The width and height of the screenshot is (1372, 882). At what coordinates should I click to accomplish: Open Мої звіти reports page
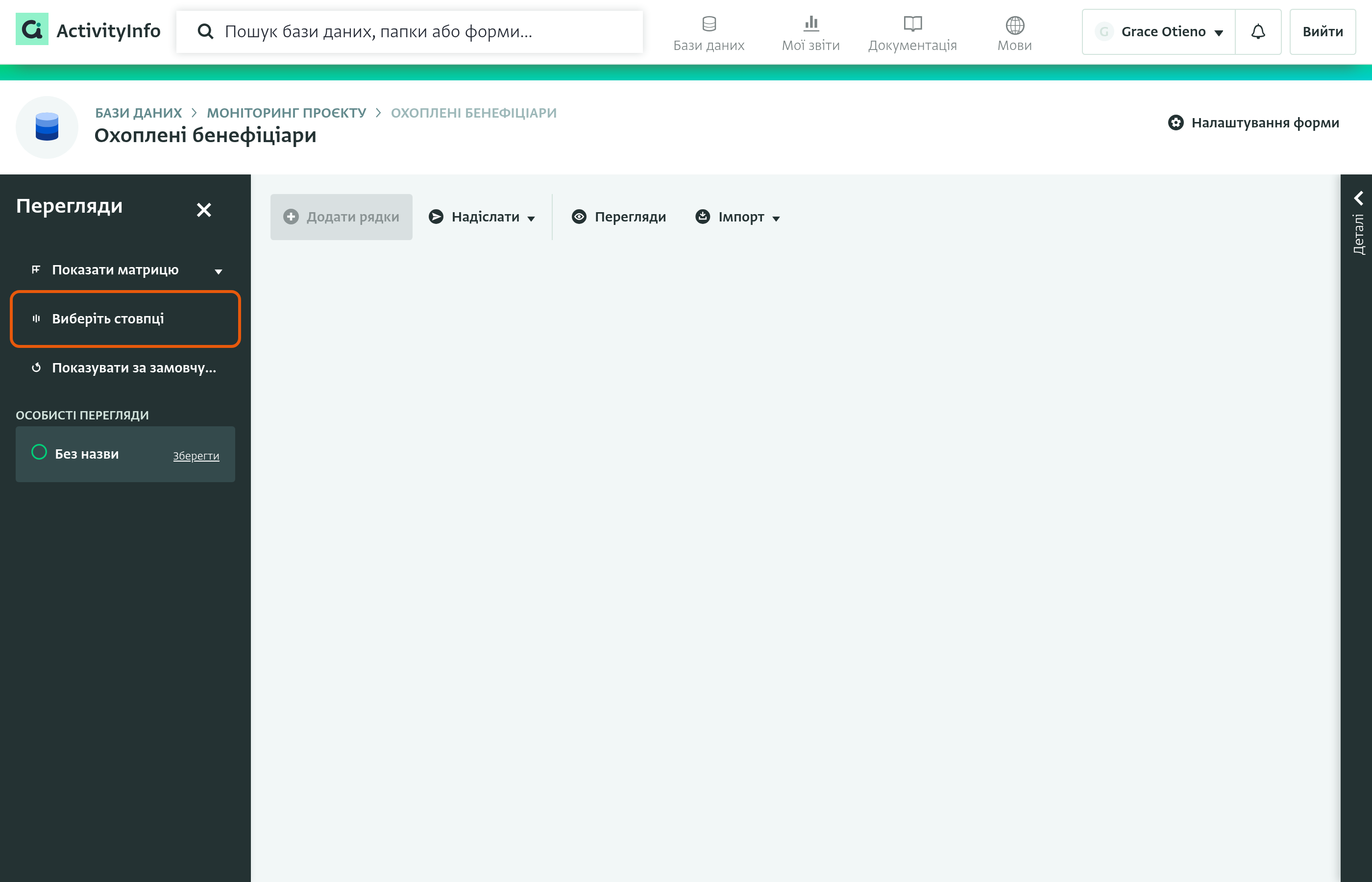click(811, 34)
